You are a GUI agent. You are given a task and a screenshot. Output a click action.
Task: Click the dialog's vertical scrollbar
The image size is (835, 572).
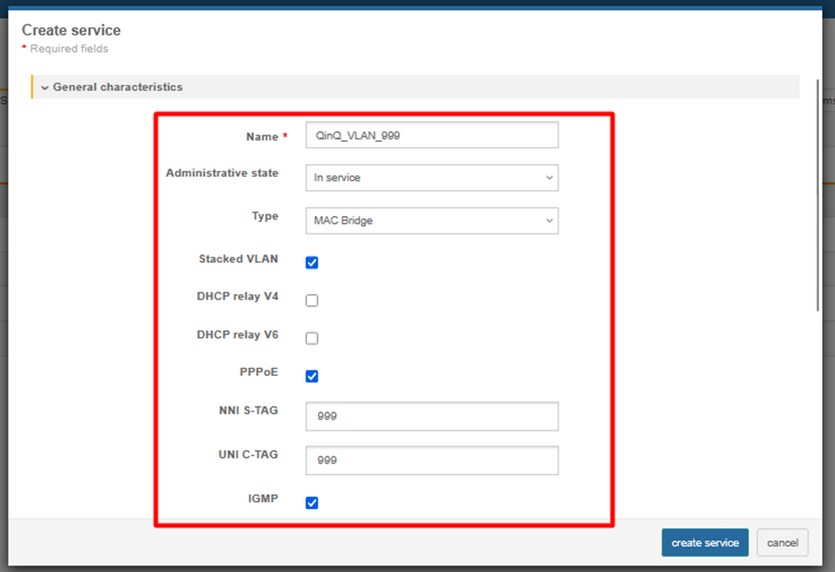coord(820,200)
